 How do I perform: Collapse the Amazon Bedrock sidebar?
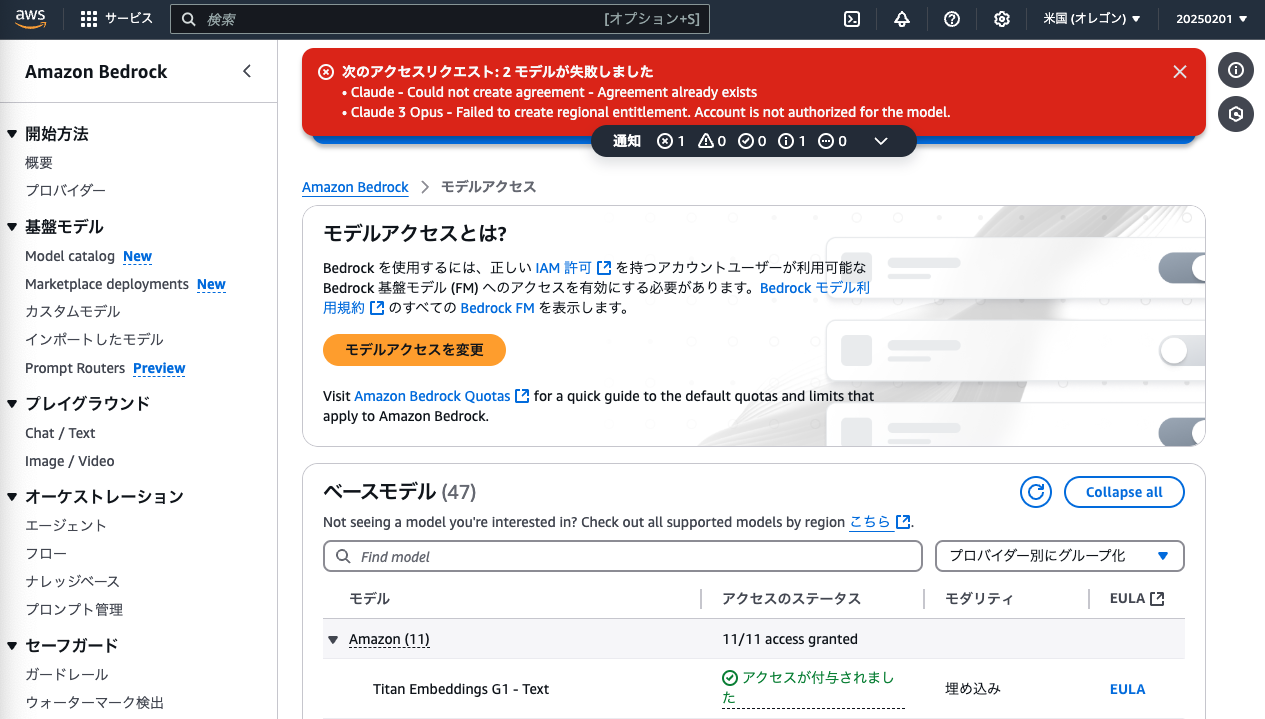247,71
